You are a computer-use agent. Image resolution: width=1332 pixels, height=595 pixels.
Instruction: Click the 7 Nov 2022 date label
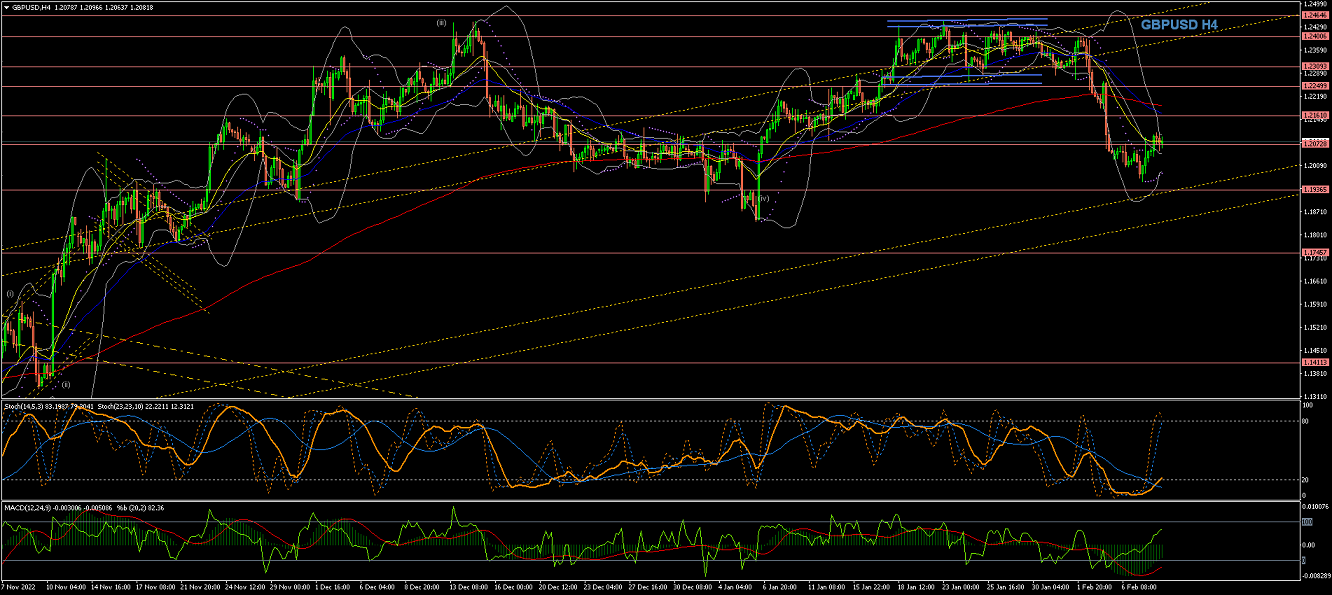coord(19,589)
